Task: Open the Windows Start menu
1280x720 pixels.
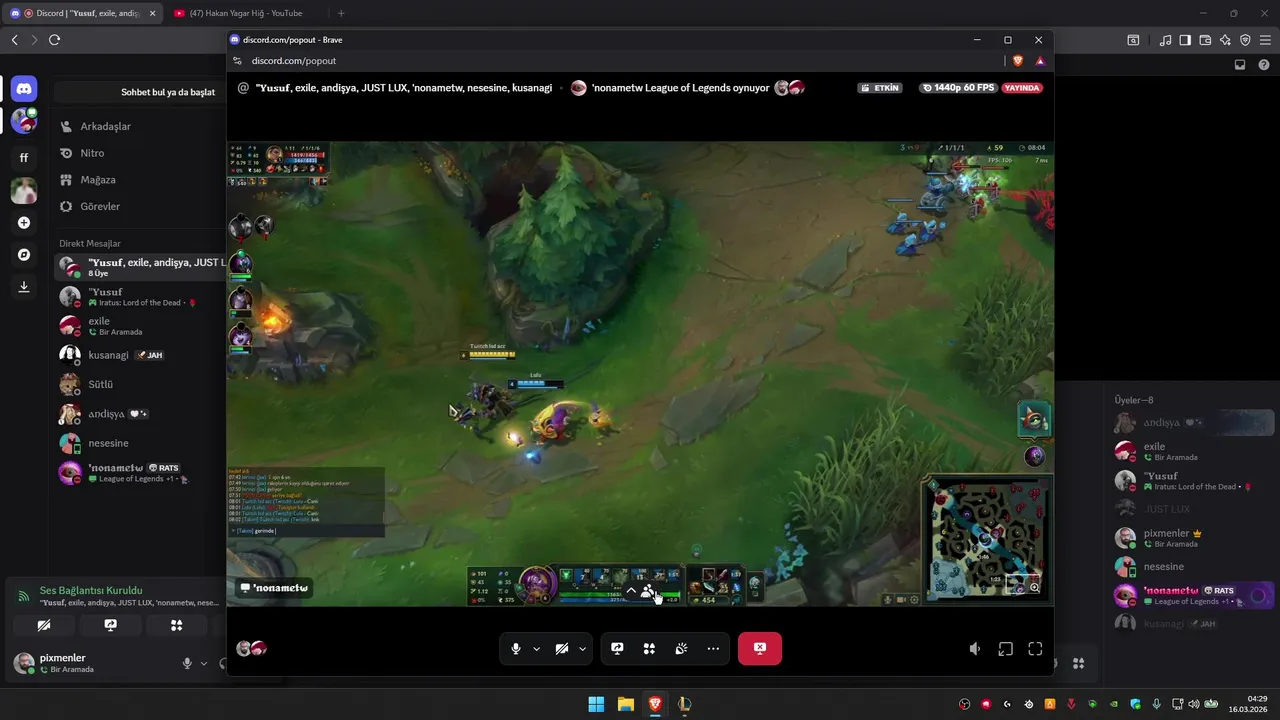Action: pos(596,704)
